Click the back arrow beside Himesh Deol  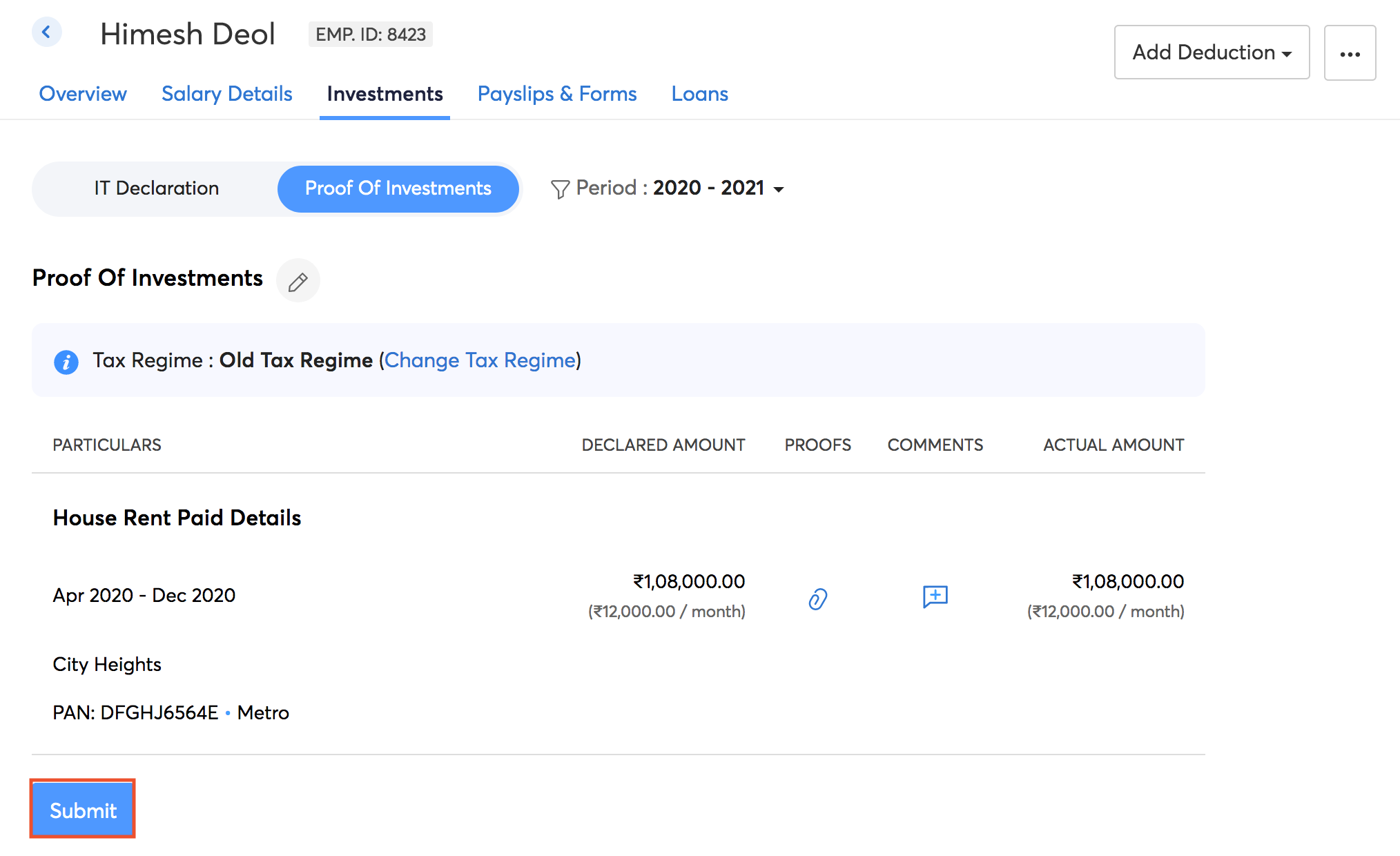46,32
